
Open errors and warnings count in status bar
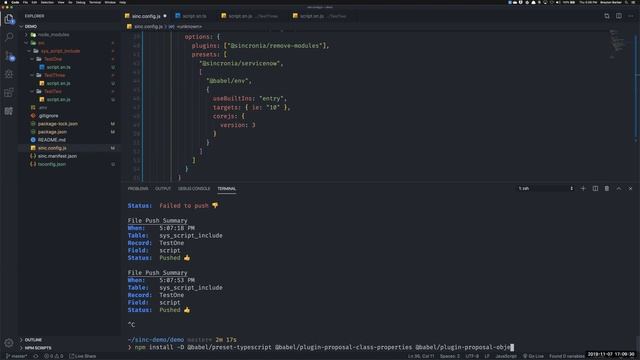53,356
